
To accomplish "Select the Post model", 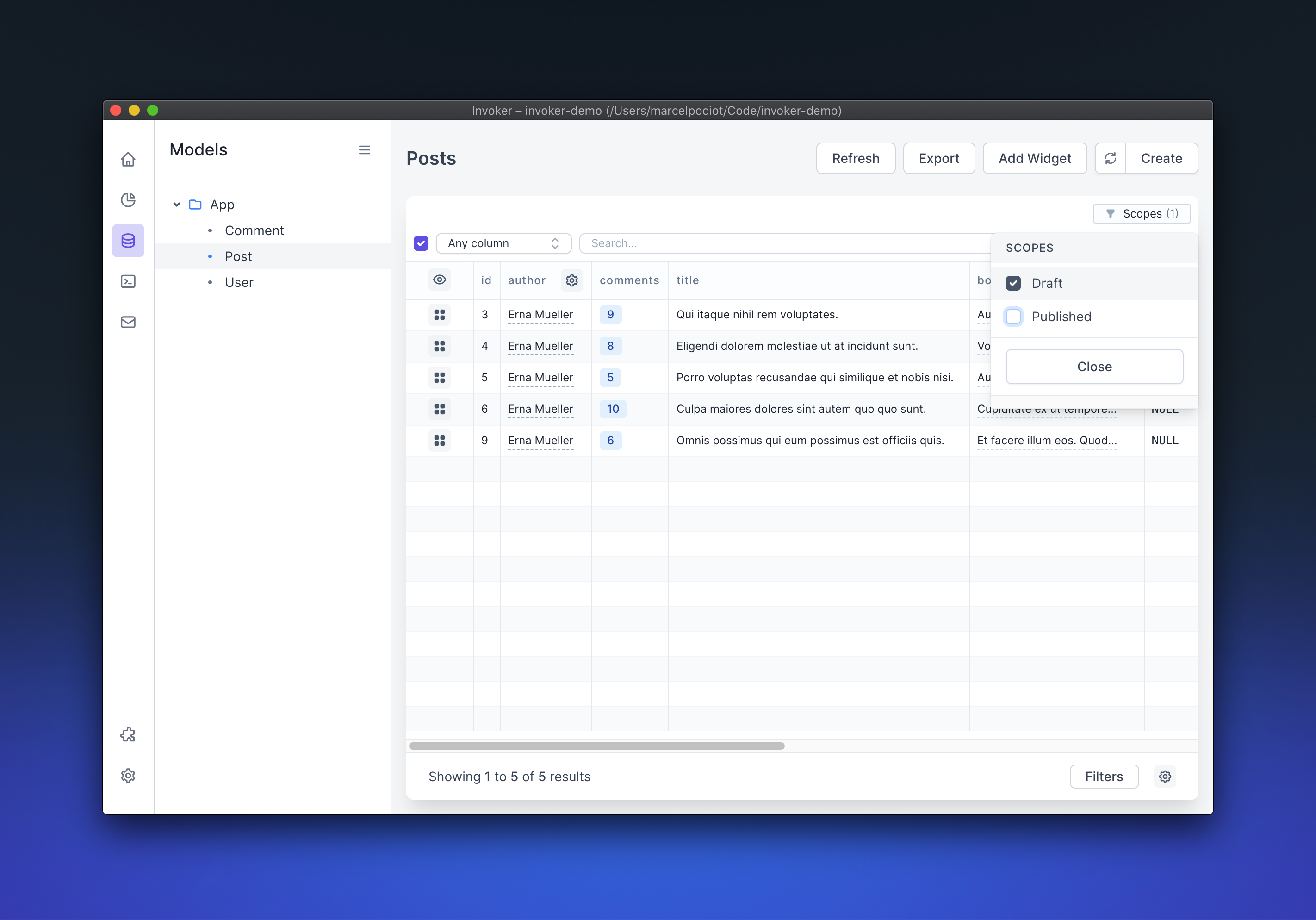I will 238,256.
